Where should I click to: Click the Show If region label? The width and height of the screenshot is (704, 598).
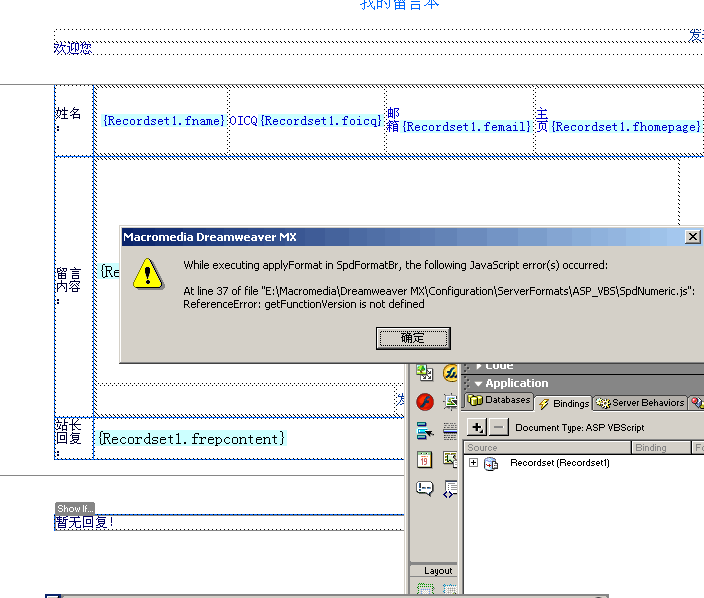[74, 508]
